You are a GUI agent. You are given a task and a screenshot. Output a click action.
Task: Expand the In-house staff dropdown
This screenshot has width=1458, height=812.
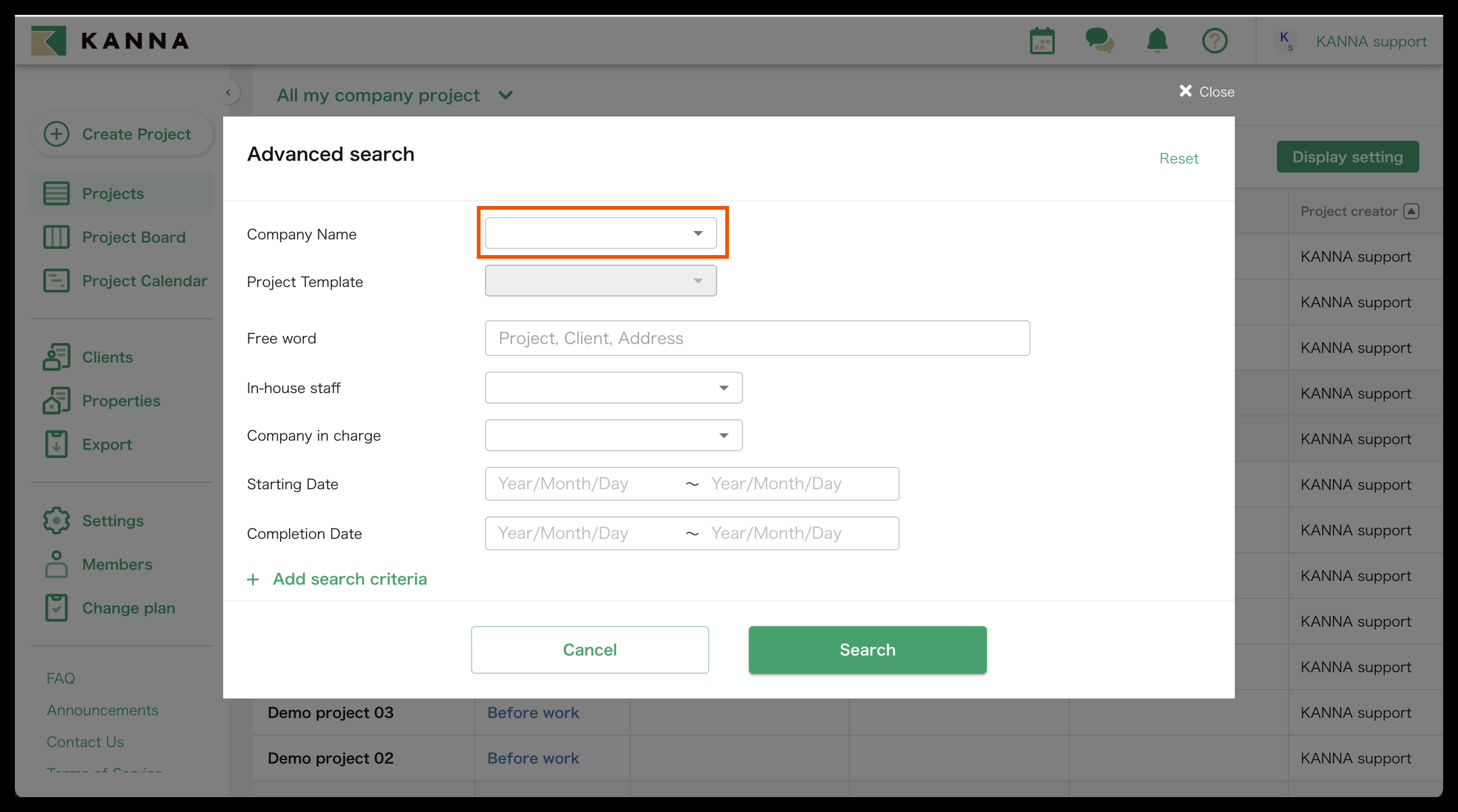pos(613,388)
